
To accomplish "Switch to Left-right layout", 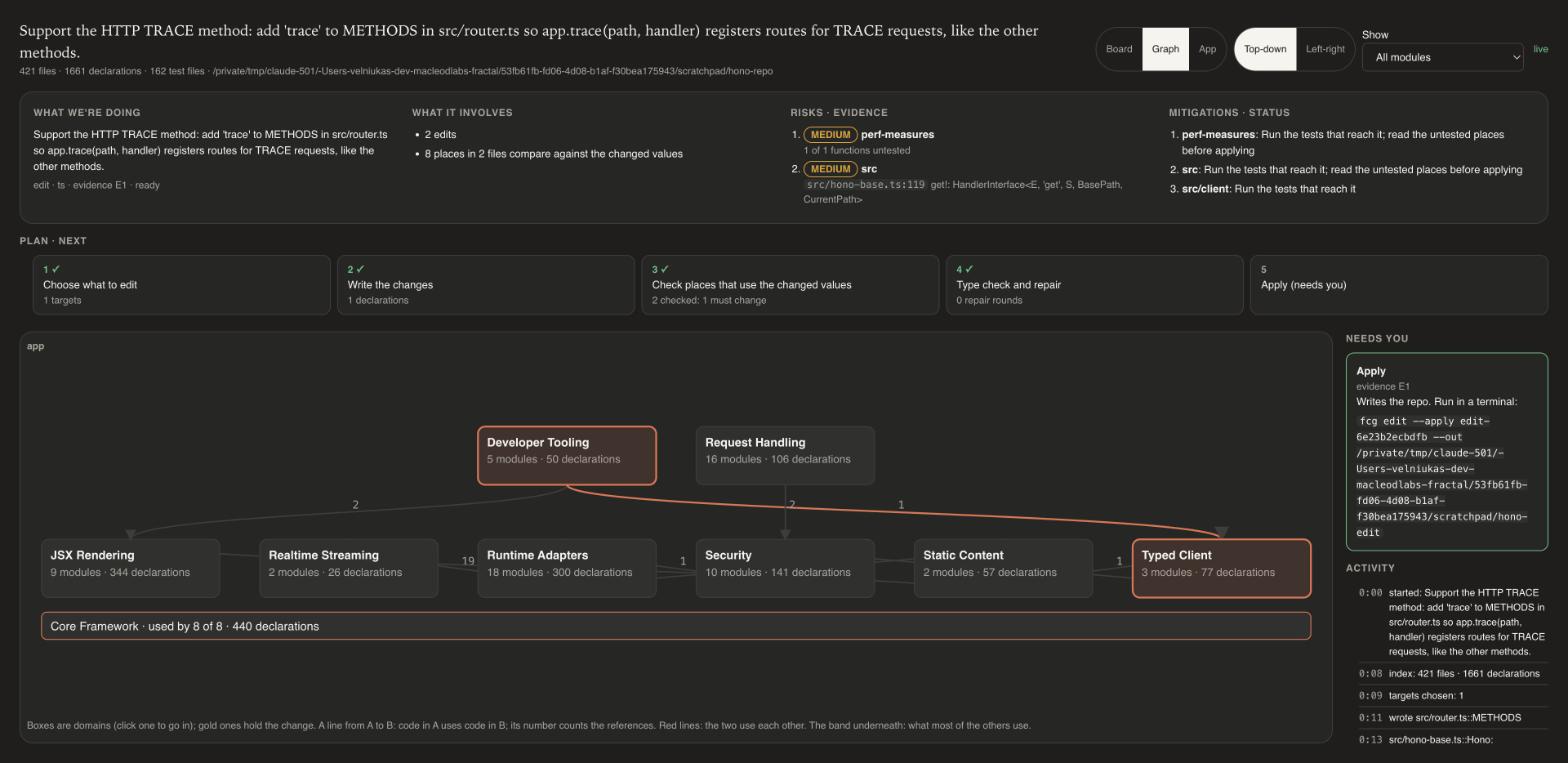I will coord(1325,49).
